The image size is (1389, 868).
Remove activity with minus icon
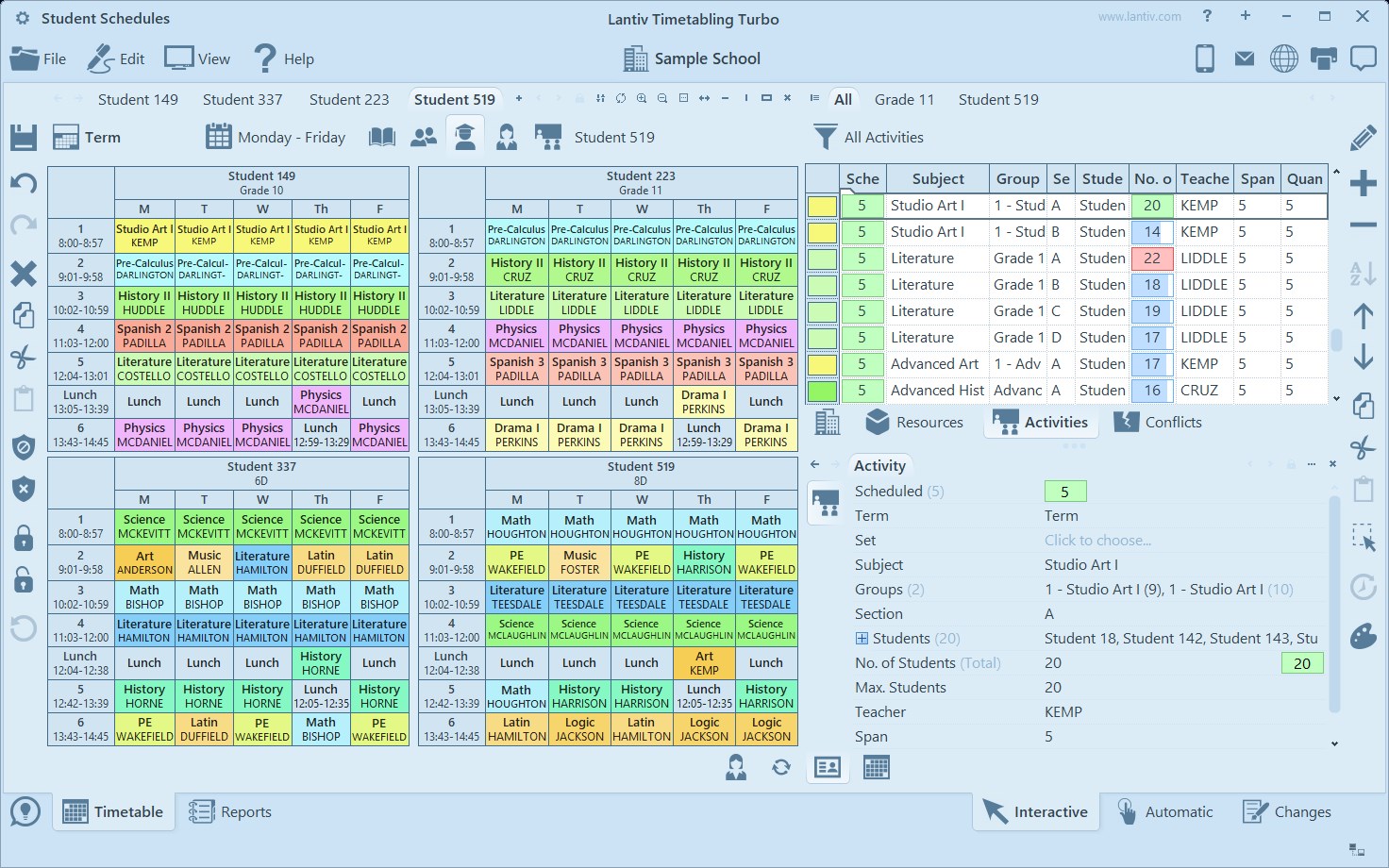coord(1363,225)
